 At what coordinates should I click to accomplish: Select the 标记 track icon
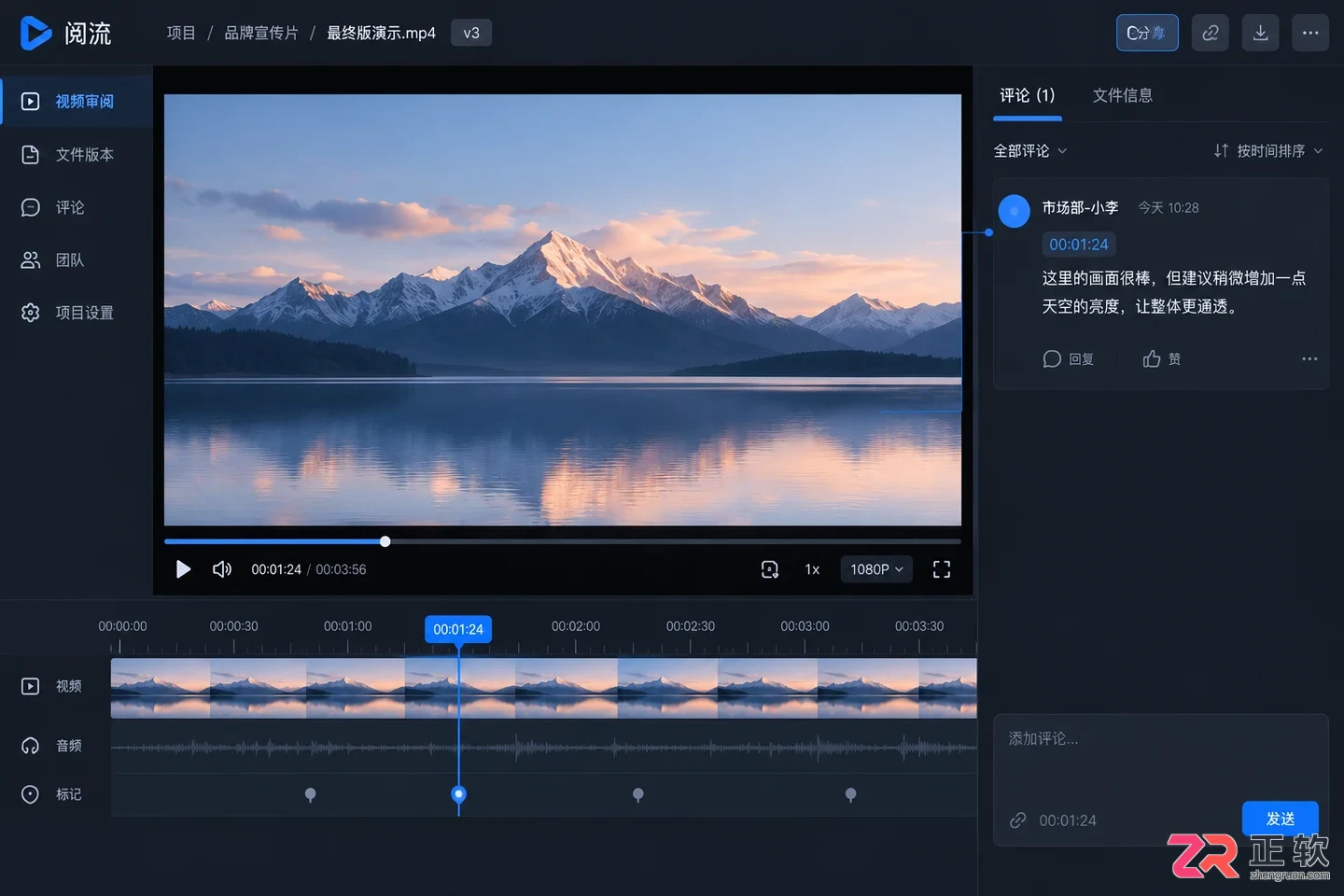point(31,794)
